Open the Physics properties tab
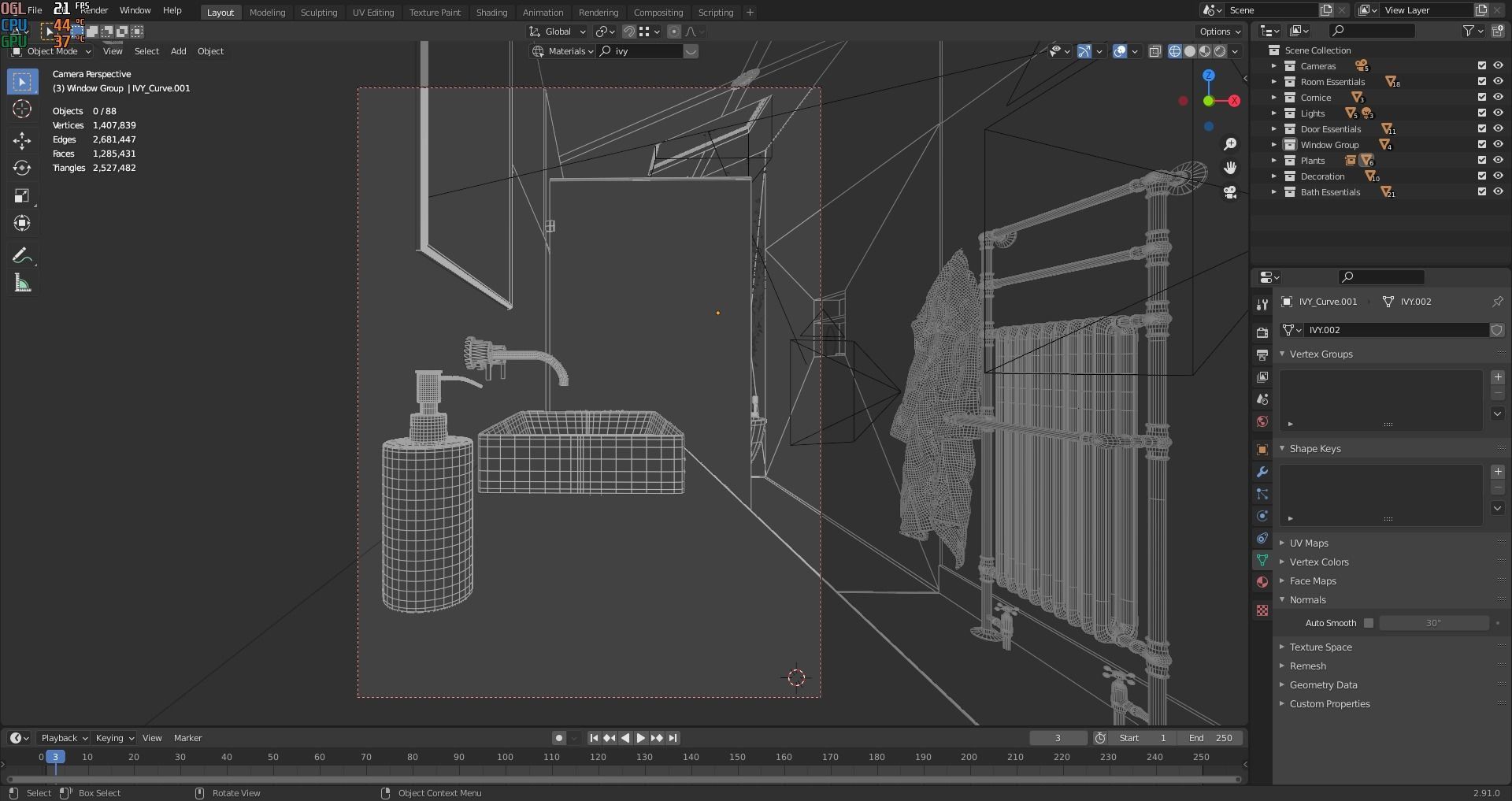The height and width of the screenshot is (801, 1512). click(1262, 515)
